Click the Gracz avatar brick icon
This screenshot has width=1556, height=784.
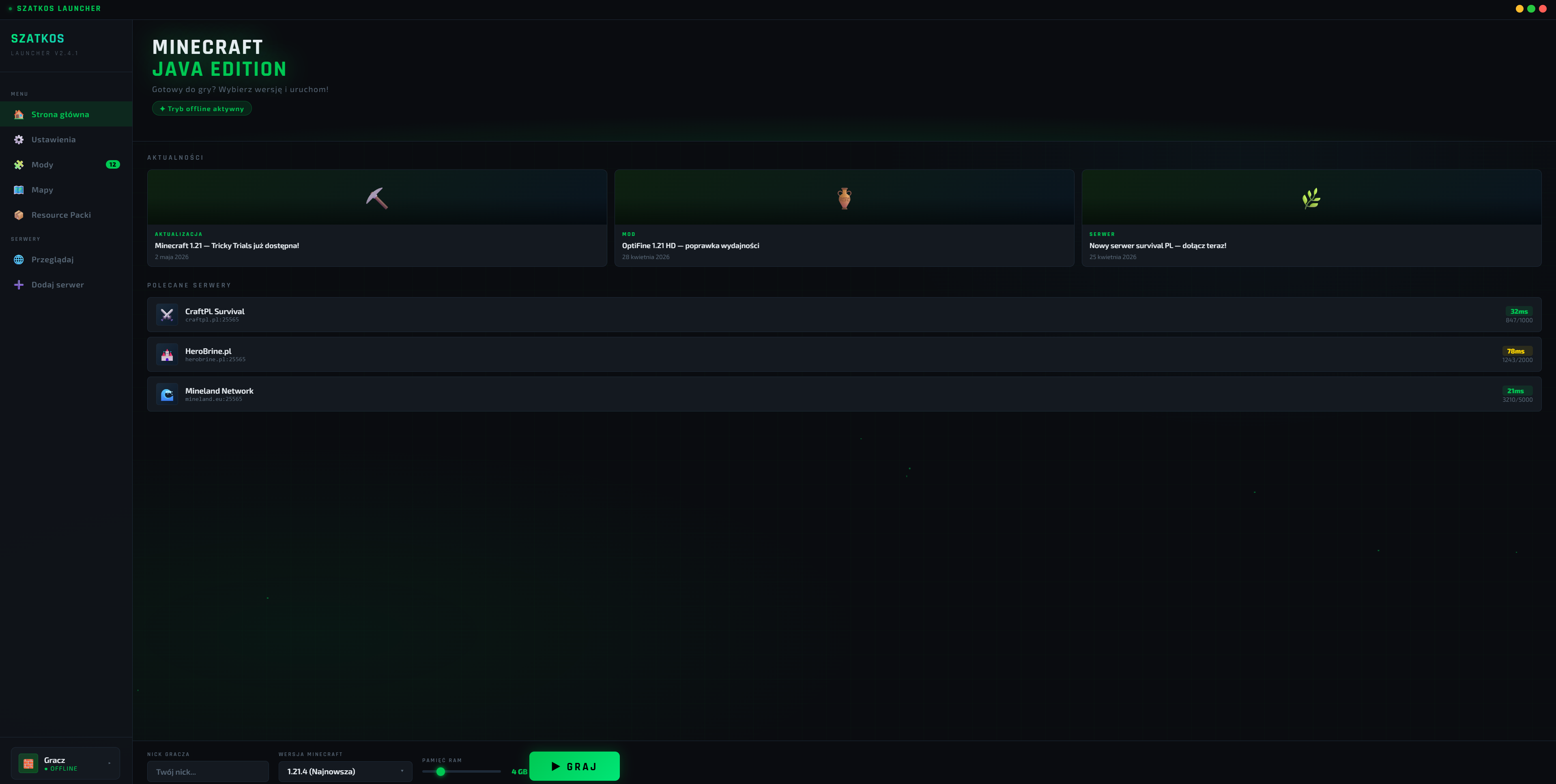[28, 763]
